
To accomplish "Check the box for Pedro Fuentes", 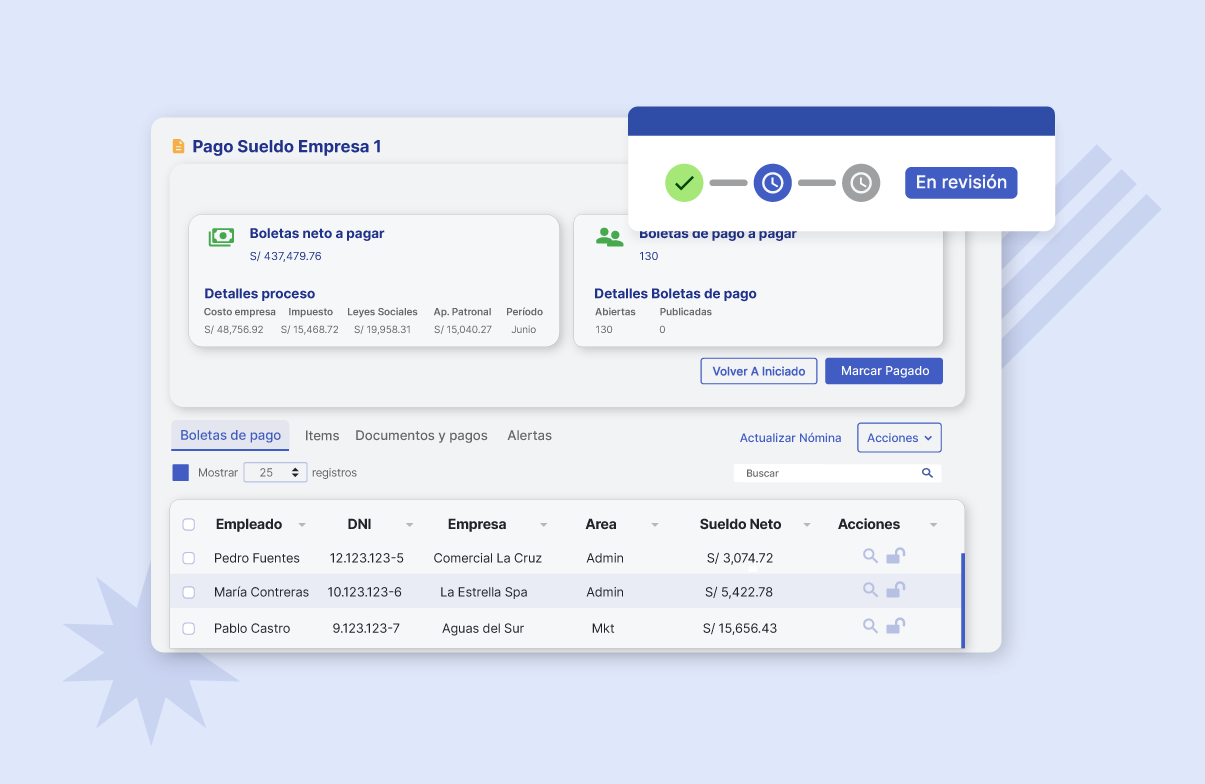I will (189, 558).
